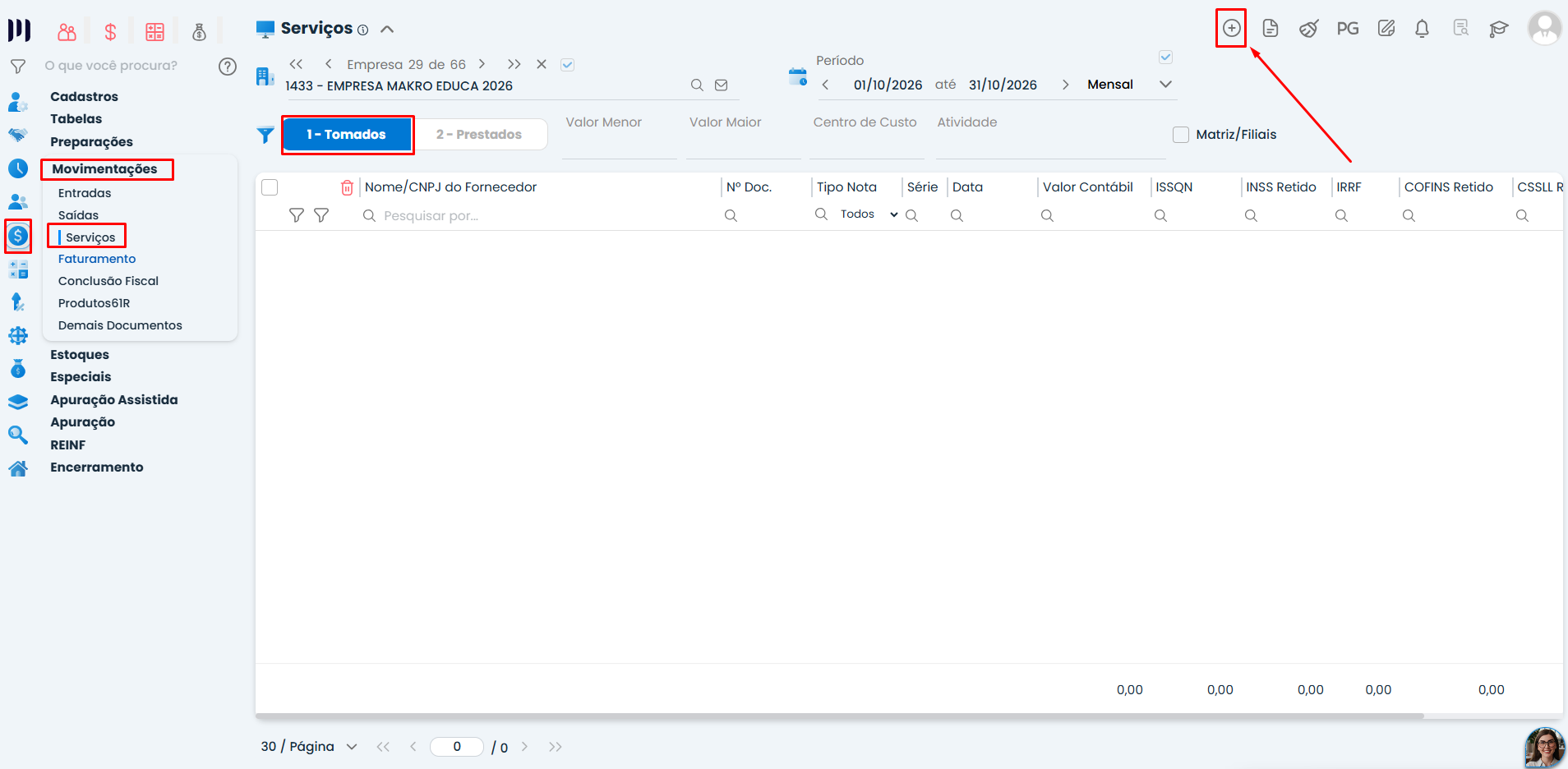Collapse the Serviços header chevron
The image size is (1568, 769).
387,30
